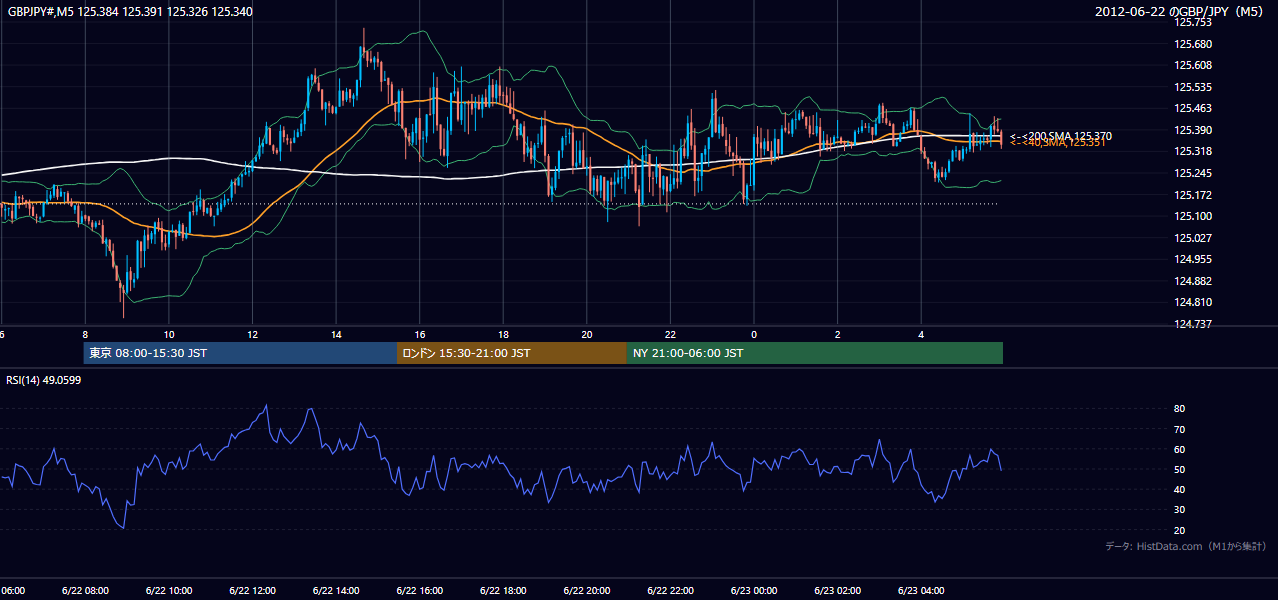
Task: Select the 40 SMA 125.351 label
Action: click(1057, 143)
